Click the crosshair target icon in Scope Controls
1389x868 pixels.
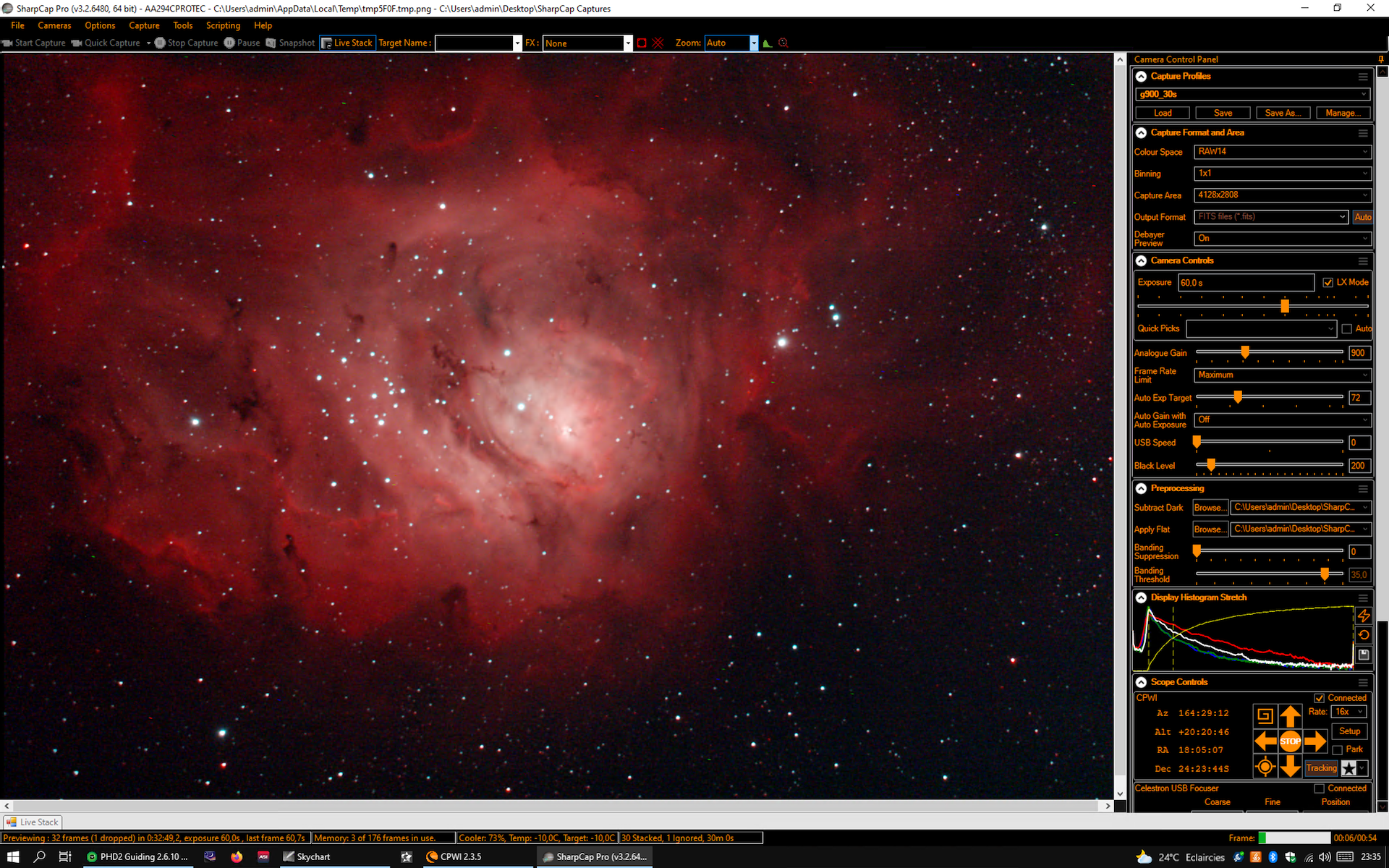click(x=1265, y=767)
